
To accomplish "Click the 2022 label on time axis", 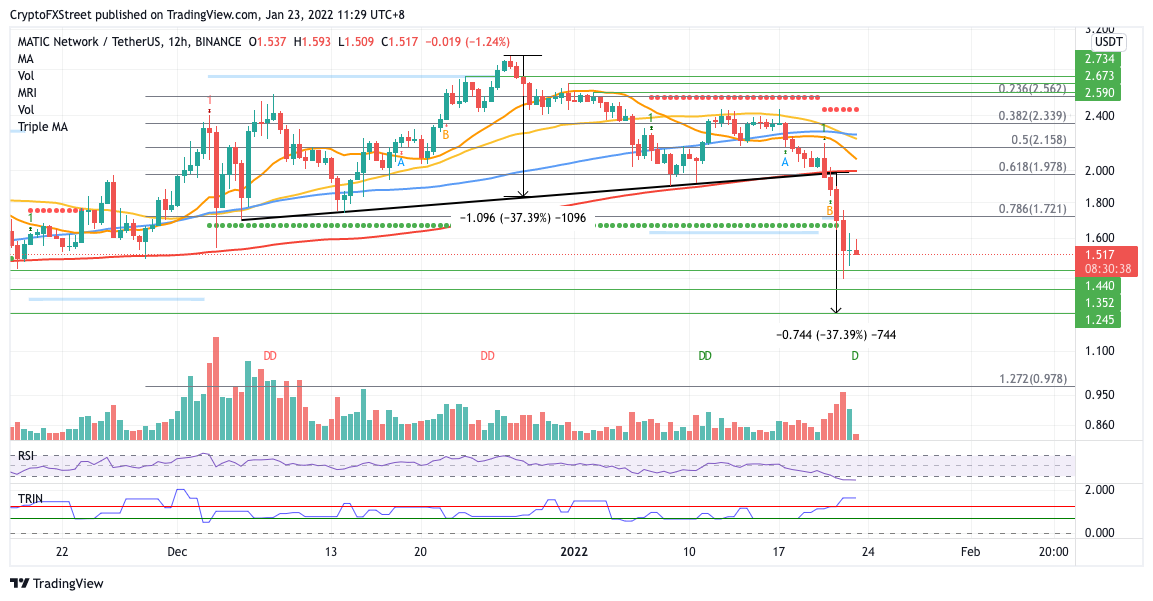I will pyautogui.click(x=574, y=552).
